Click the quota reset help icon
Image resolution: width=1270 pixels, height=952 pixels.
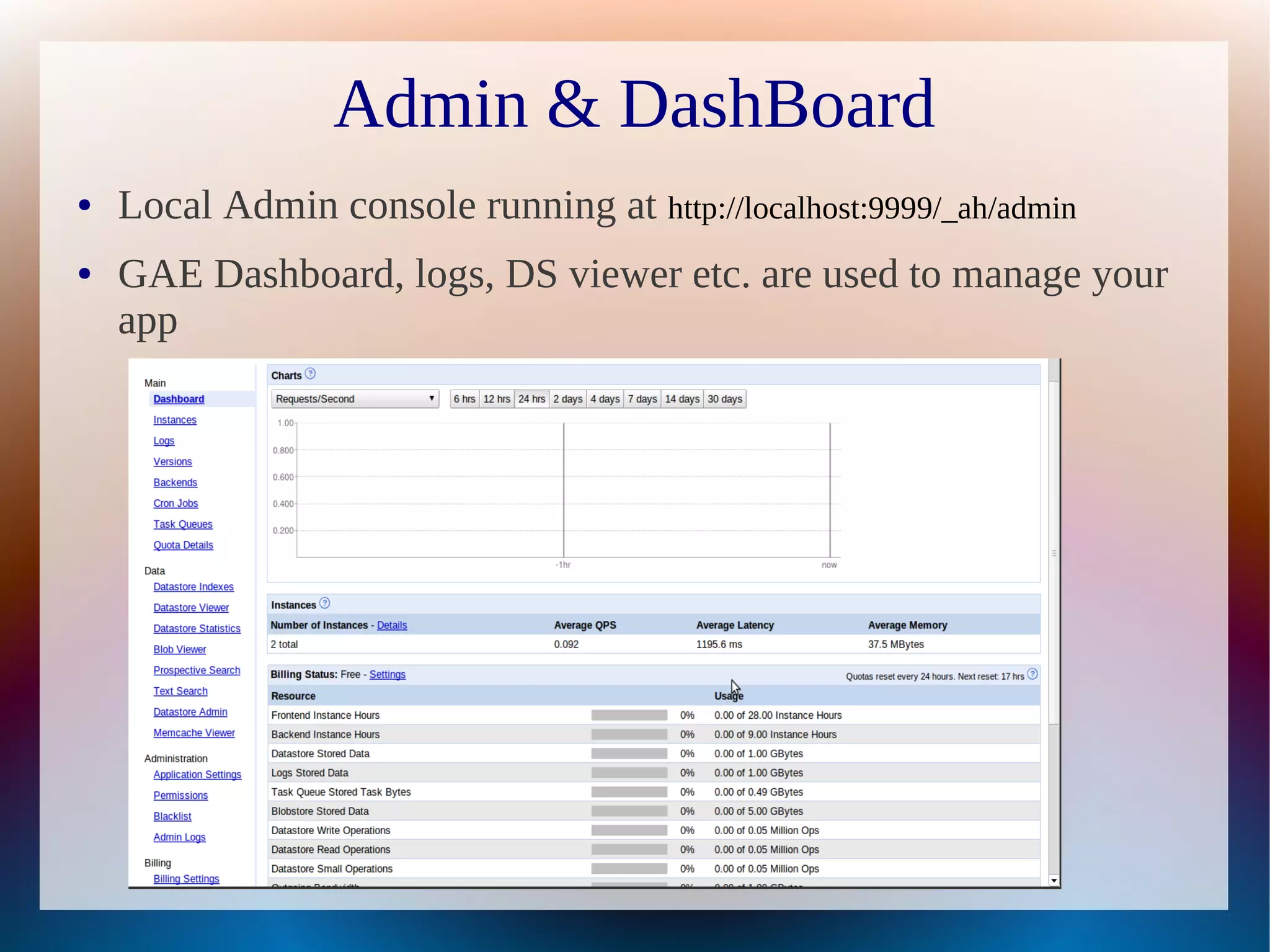pyautogui.click(x=1032, y=674)
